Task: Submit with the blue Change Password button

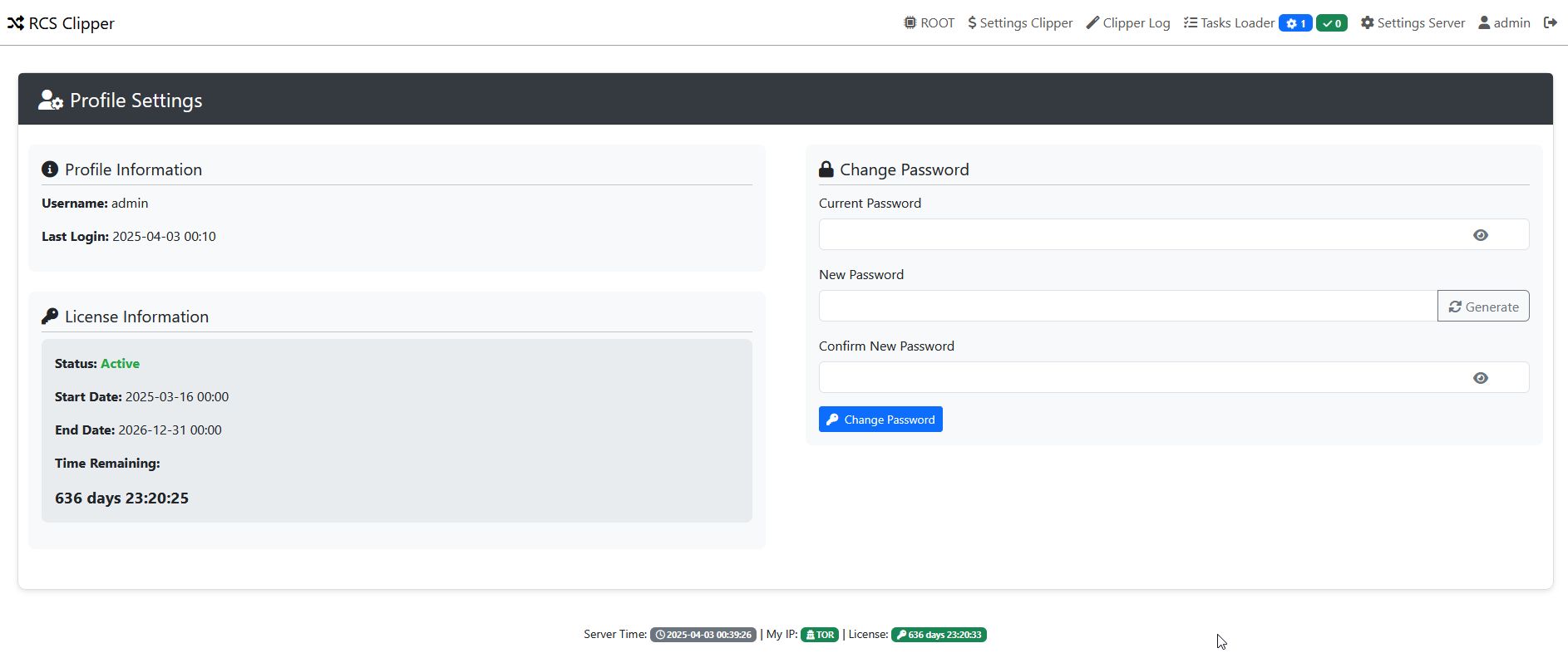Action: coord(880,420)
